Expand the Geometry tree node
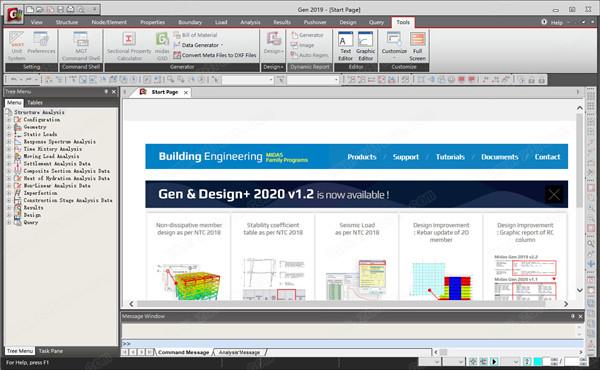The height and width of the screenshot is (370, 600). (9, 127)
